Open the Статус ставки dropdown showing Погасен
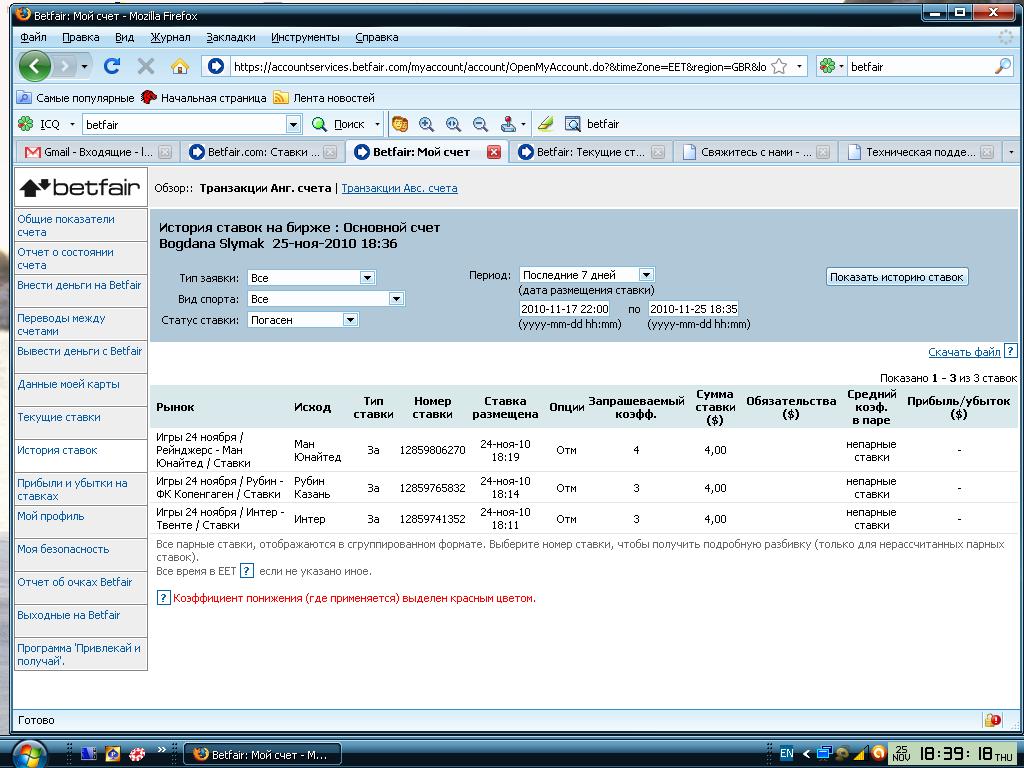This screenshot has width=1024, height=768. point(350,320)
